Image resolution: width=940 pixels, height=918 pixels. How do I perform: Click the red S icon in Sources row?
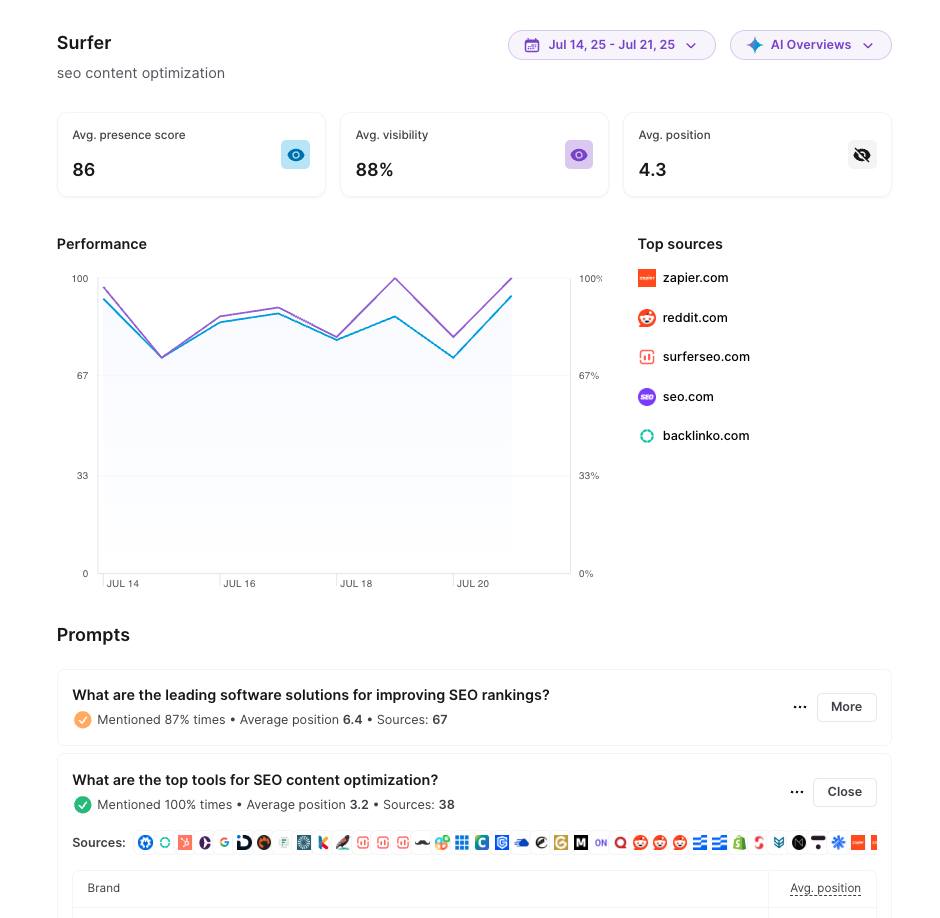pyautogui.click(x=759, y=842)
